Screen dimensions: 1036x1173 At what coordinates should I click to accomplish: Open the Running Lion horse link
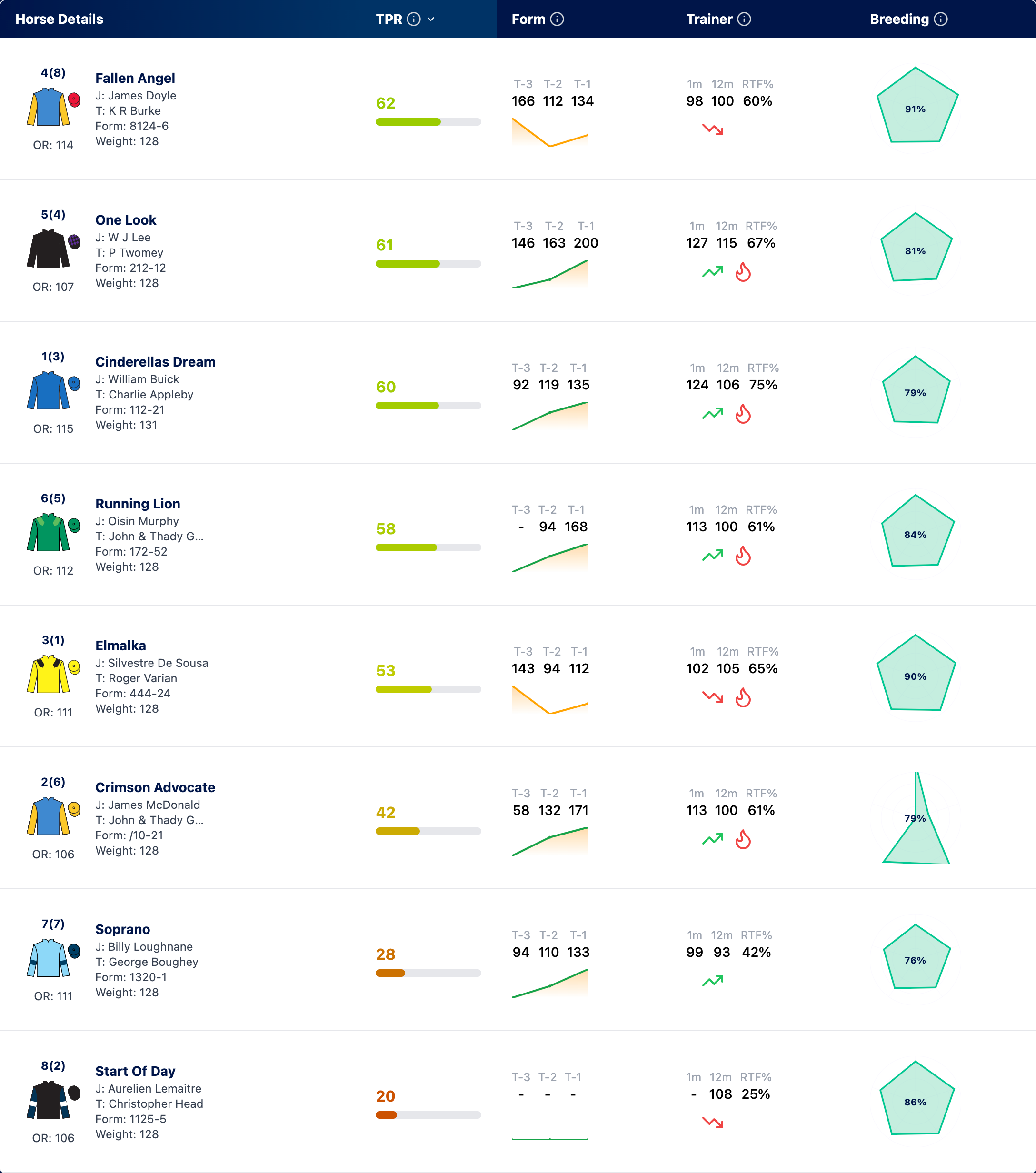(x=138, y=503)
